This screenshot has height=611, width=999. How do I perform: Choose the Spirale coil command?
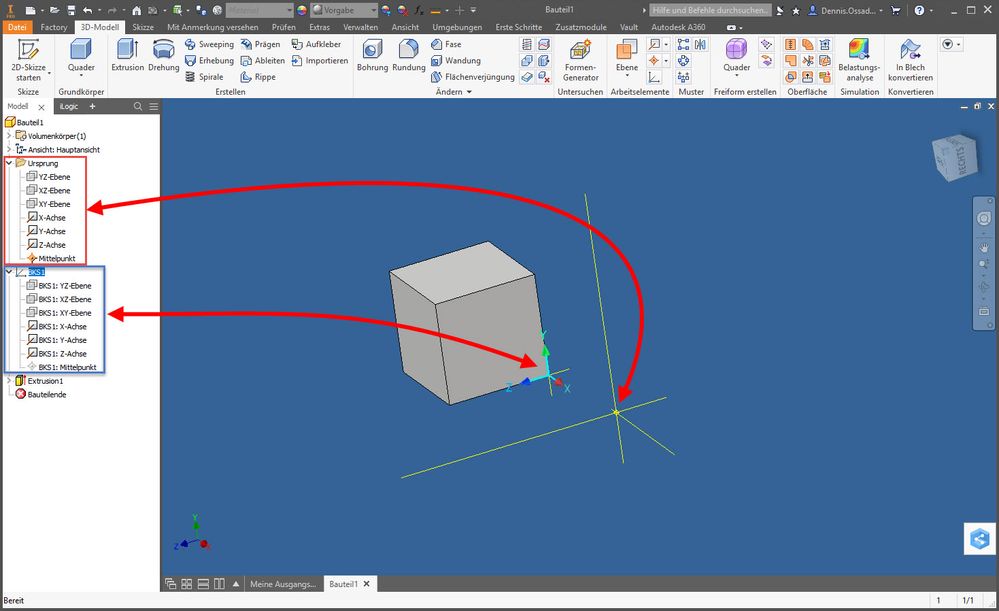point(204,77)
